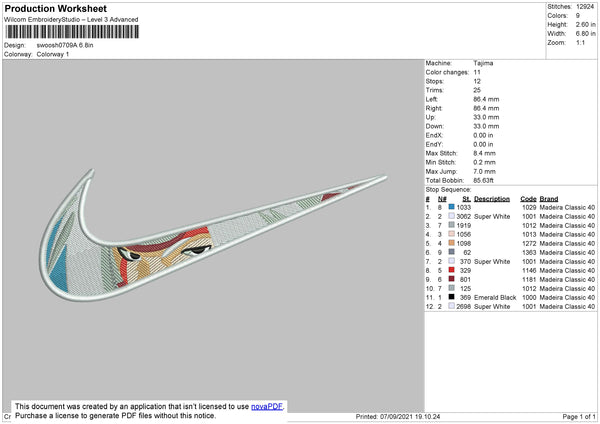Image resolution: width=600 pixels, height=424 pixels.
Task: Click the Zoom value 1:1
Action: point(580,42)
